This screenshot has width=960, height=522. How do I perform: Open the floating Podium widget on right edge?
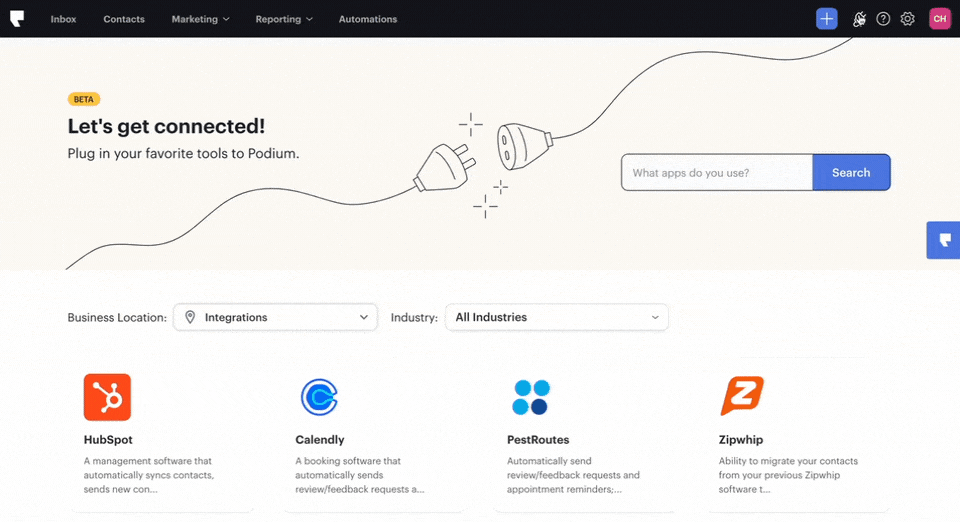tap(944, 241)
